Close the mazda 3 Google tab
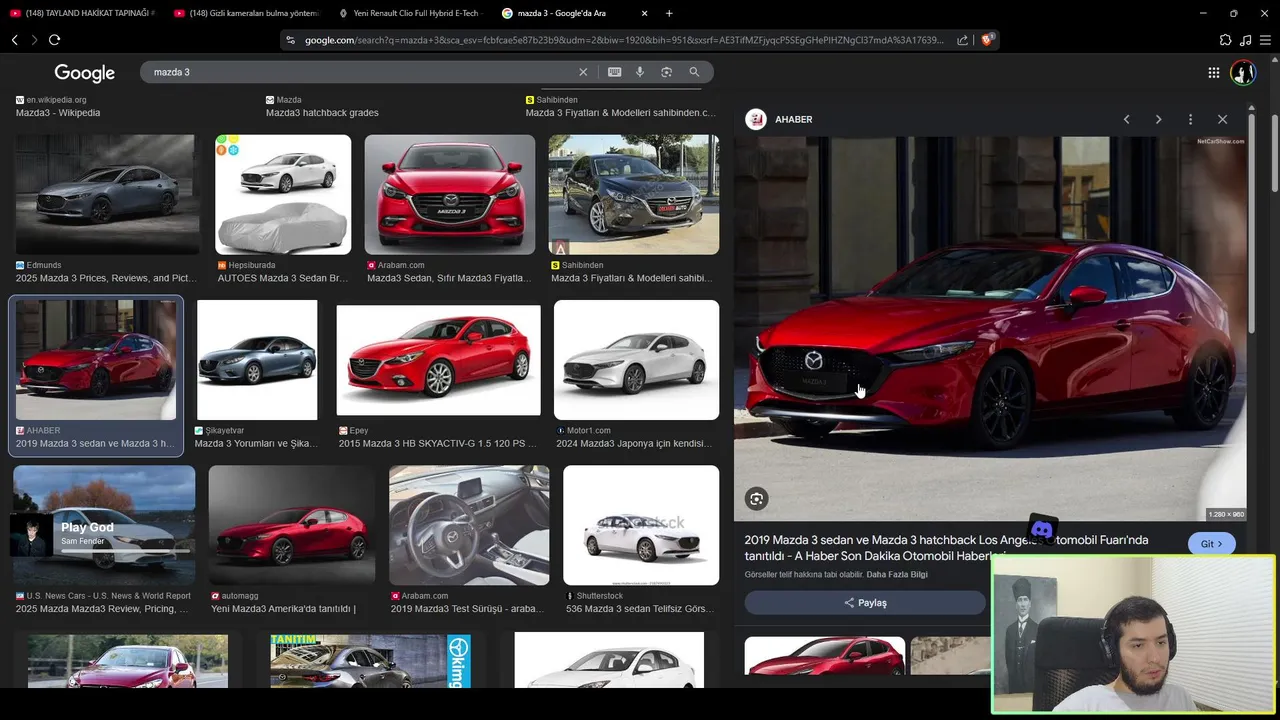 (x=644, y=13)
